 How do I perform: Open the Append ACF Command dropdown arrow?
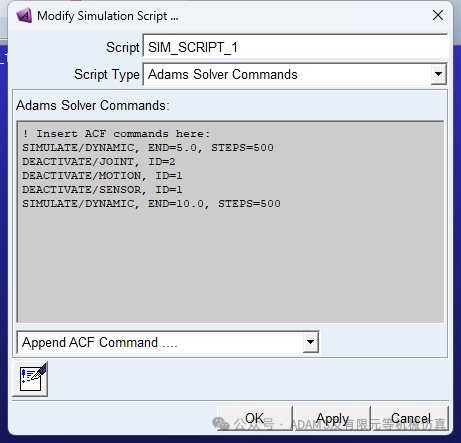pyautogui.click(x=310, y=342)
